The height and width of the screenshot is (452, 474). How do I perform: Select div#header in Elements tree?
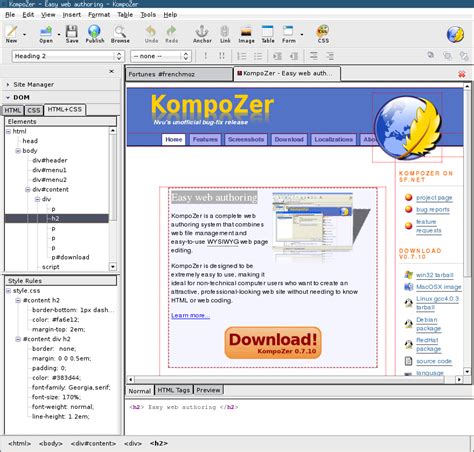[x=50, y=160]
